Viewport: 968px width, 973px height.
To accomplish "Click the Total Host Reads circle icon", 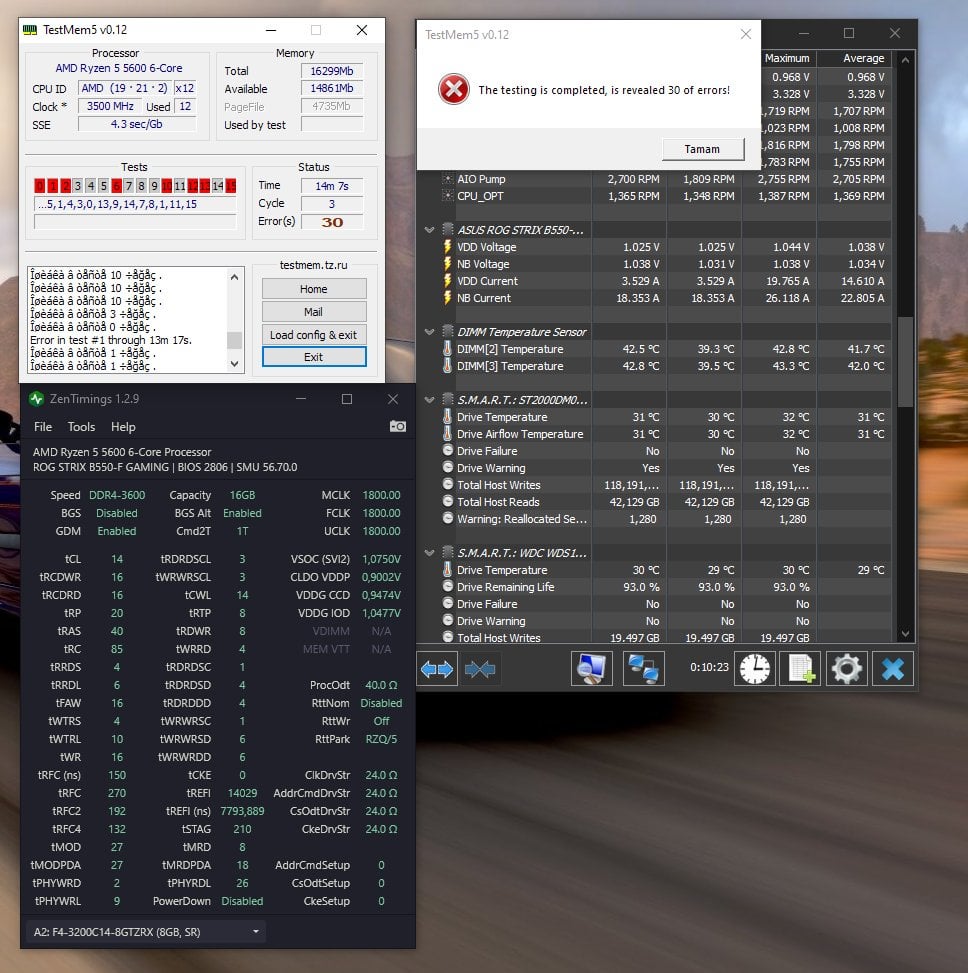I will [x=447, y=501].
